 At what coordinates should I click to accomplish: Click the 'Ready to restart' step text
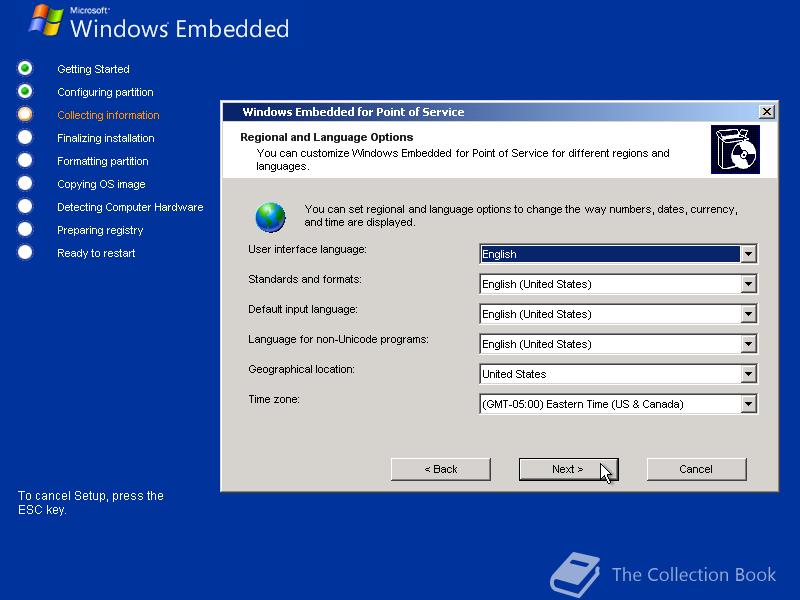coord(96,253)
